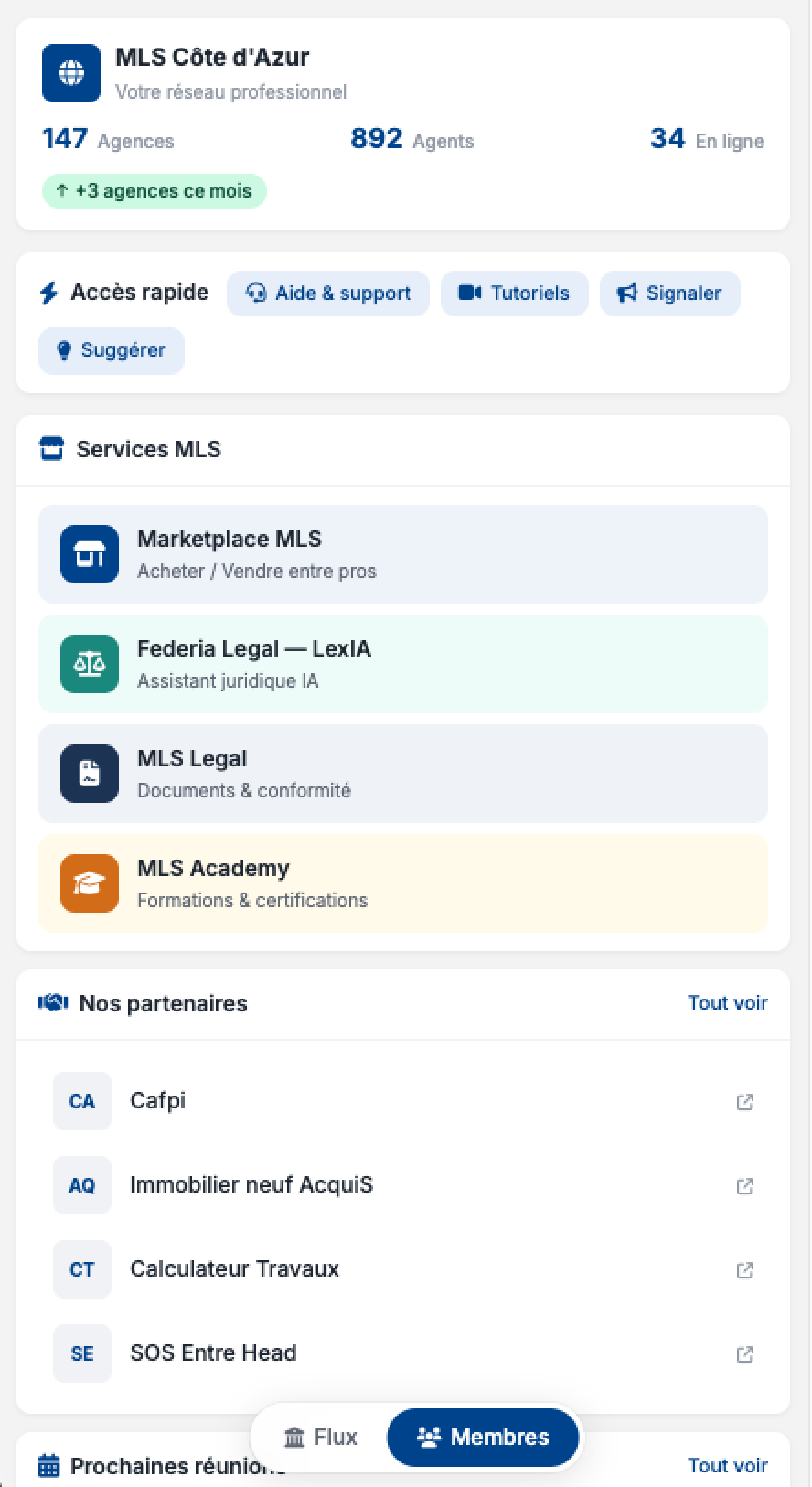
Task: Open the Tutoriels button
Action: click(x=515, y=294)
